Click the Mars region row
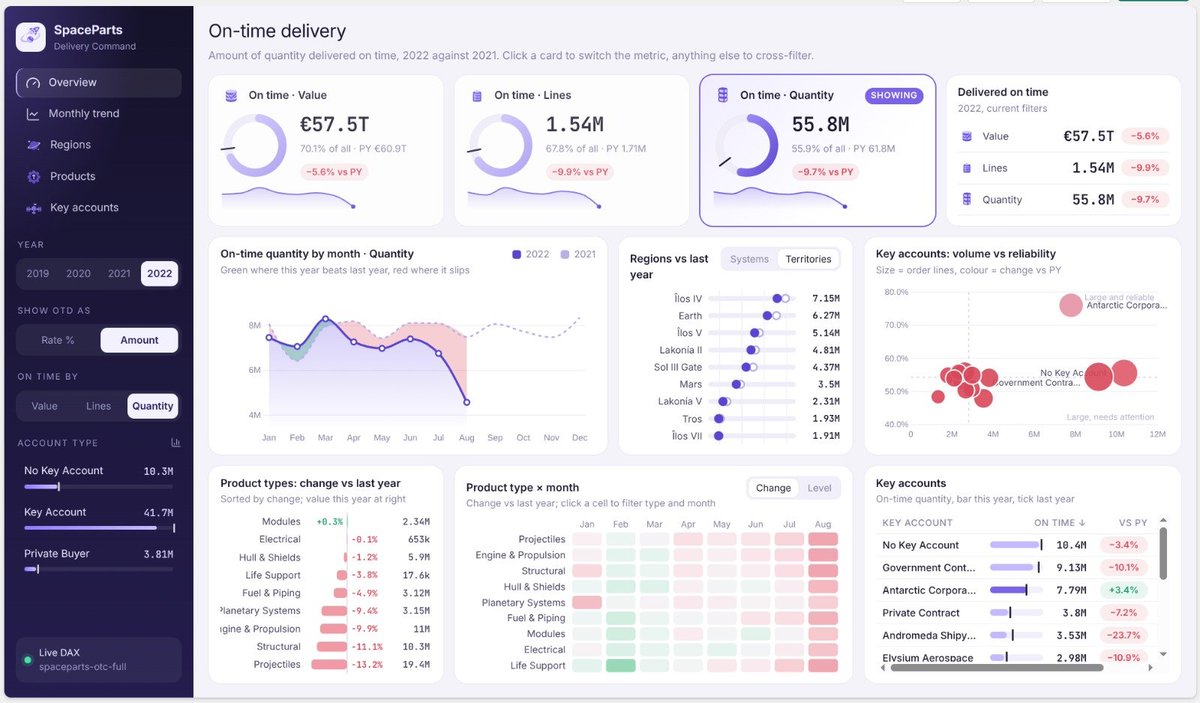 point(735,384)
